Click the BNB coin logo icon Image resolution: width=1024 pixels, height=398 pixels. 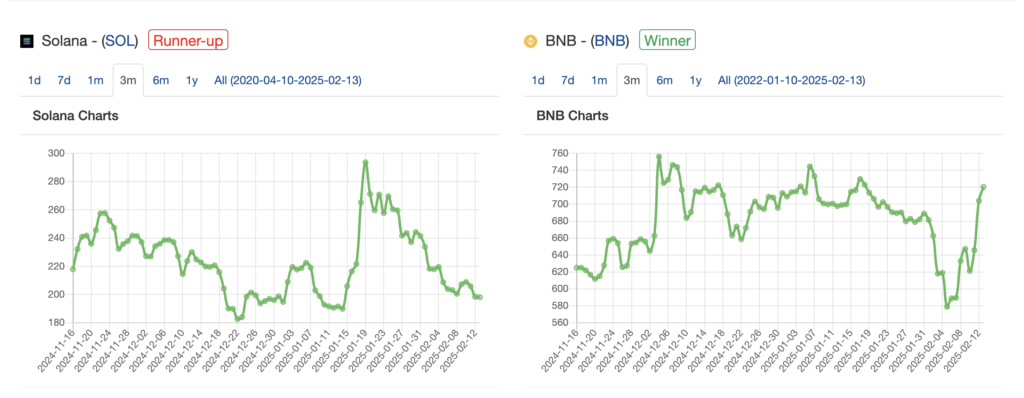pos(530,41)
